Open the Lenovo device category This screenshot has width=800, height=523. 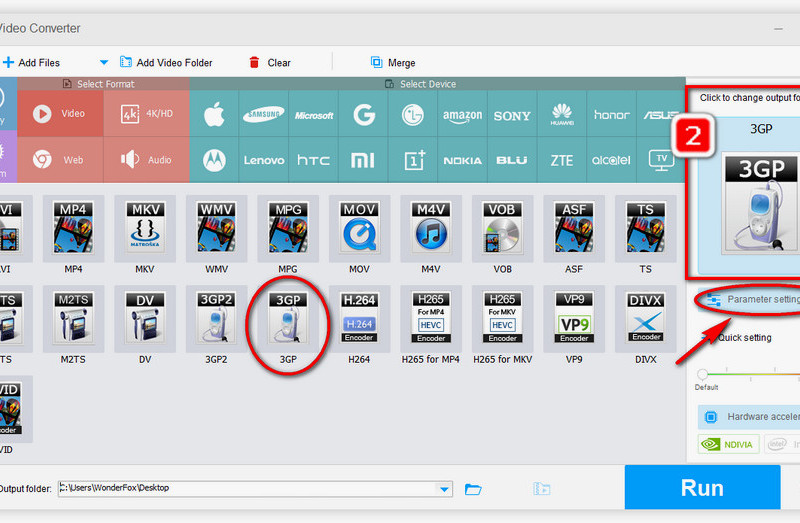263,160
